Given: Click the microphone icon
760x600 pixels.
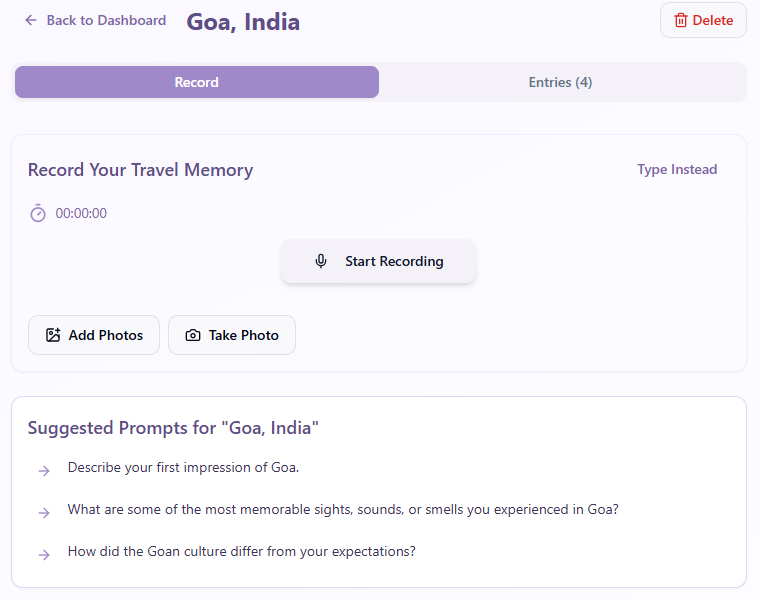Looking at the screenshot, I should (x=321, y=261).
